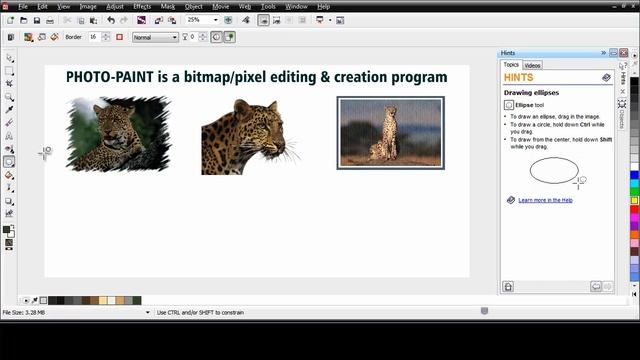Click the Transparency value stepper arrows
Viewport: 640px width, 360px height.
pyautogui.click(x=203, y=37)
